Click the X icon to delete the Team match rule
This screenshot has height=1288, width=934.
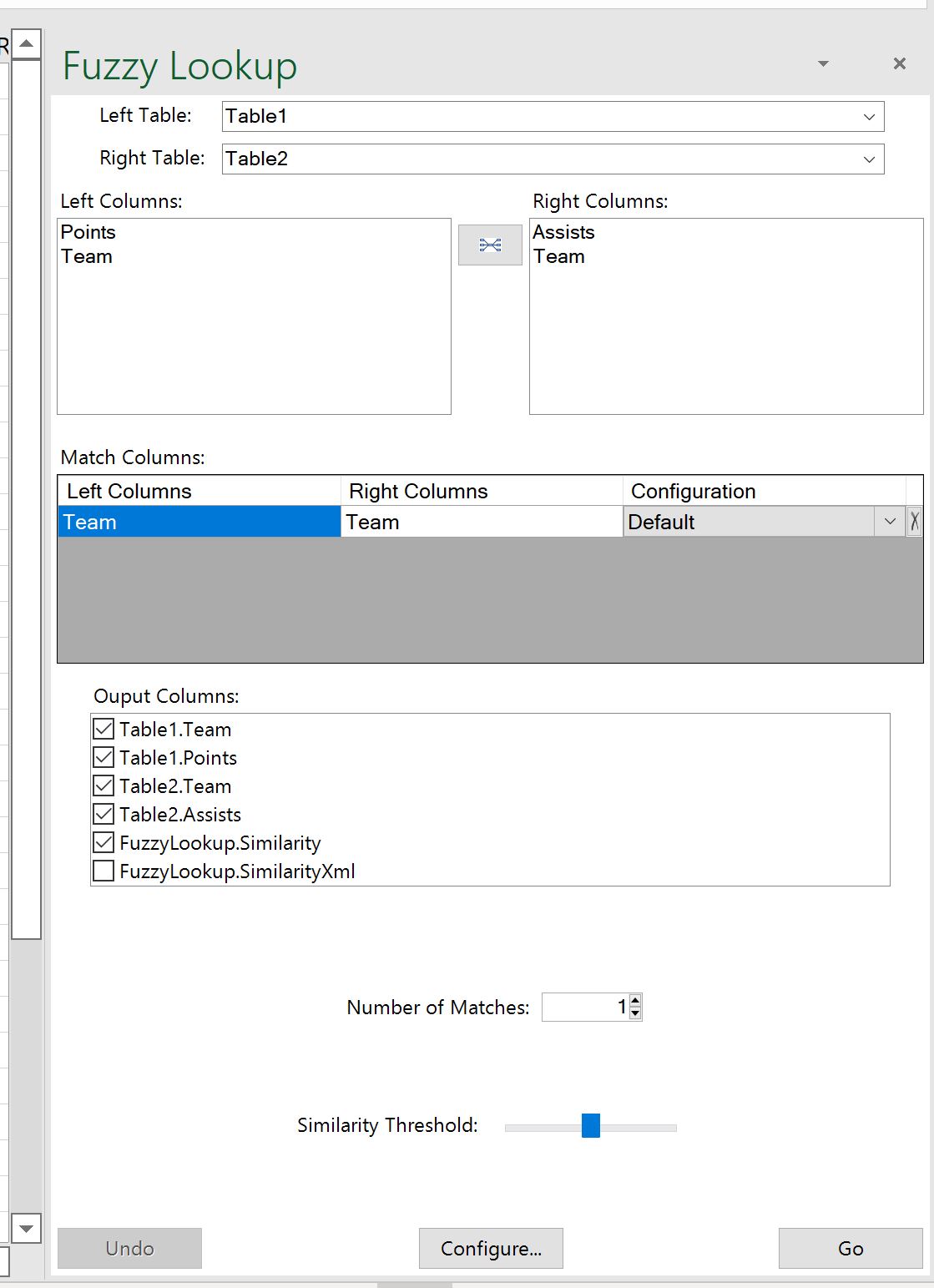916,521
